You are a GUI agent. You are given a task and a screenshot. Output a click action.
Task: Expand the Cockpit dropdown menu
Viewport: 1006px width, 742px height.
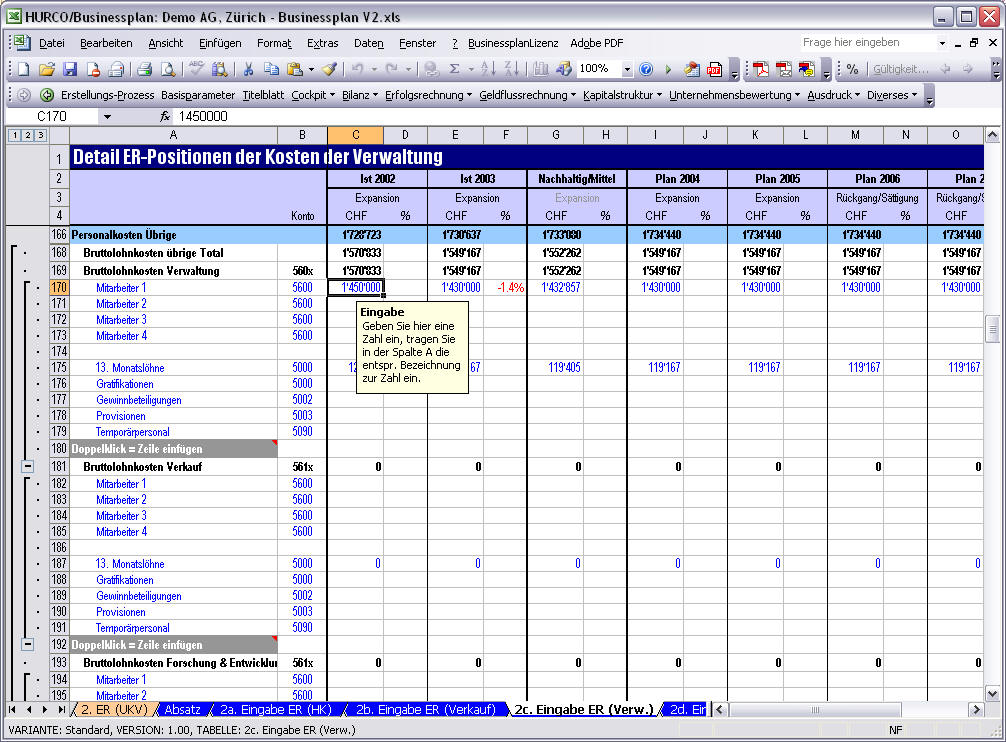(x=313, y=95)
